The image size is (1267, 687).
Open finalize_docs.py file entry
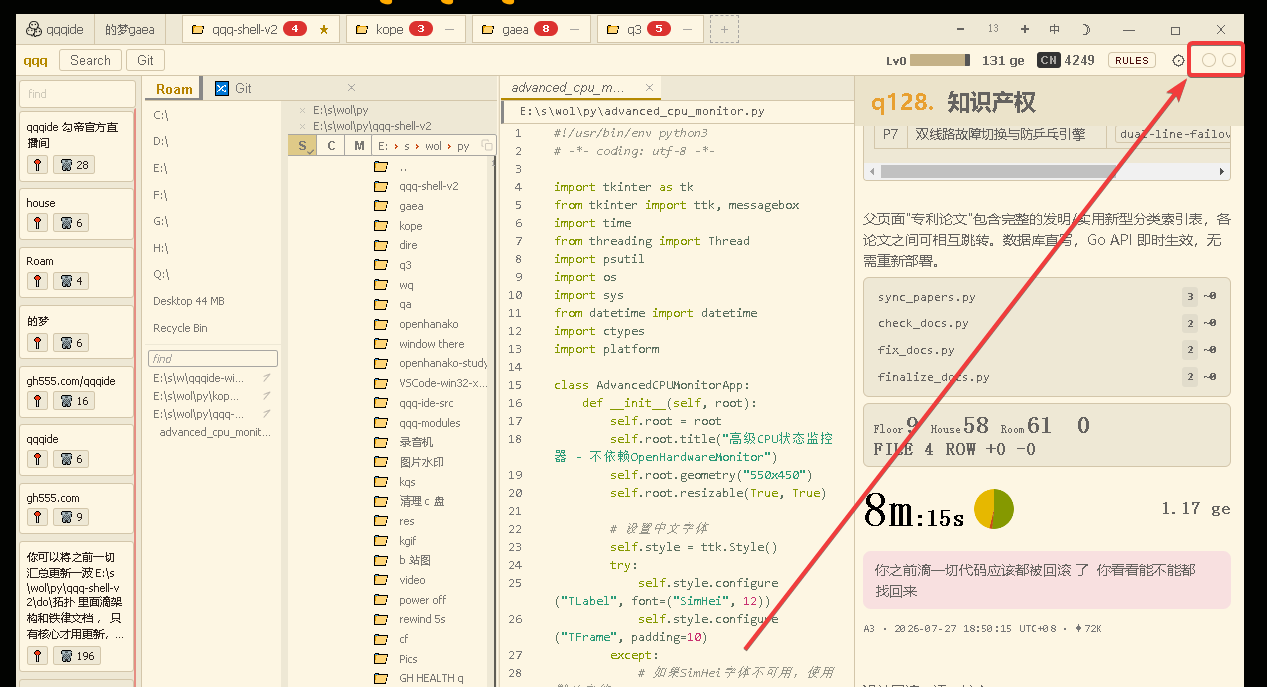[x=933, y=377]
